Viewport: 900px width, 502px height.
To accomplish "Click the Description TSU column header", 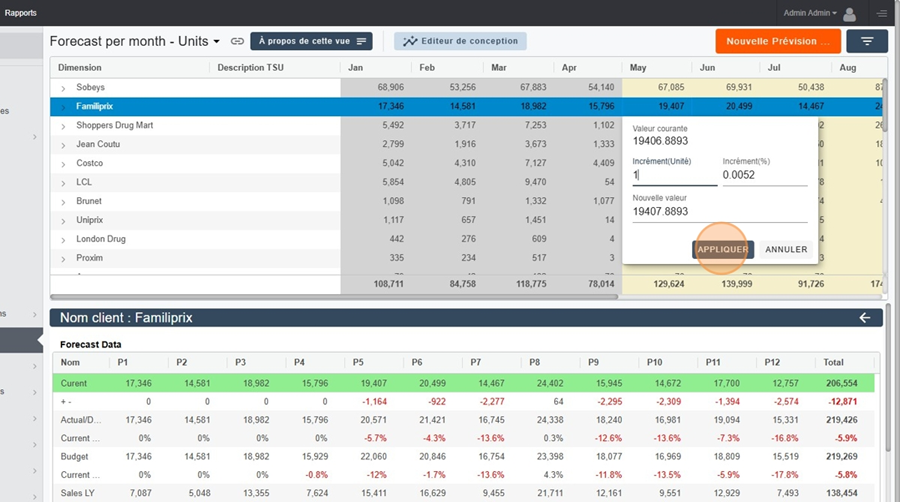I will (250, 68).
